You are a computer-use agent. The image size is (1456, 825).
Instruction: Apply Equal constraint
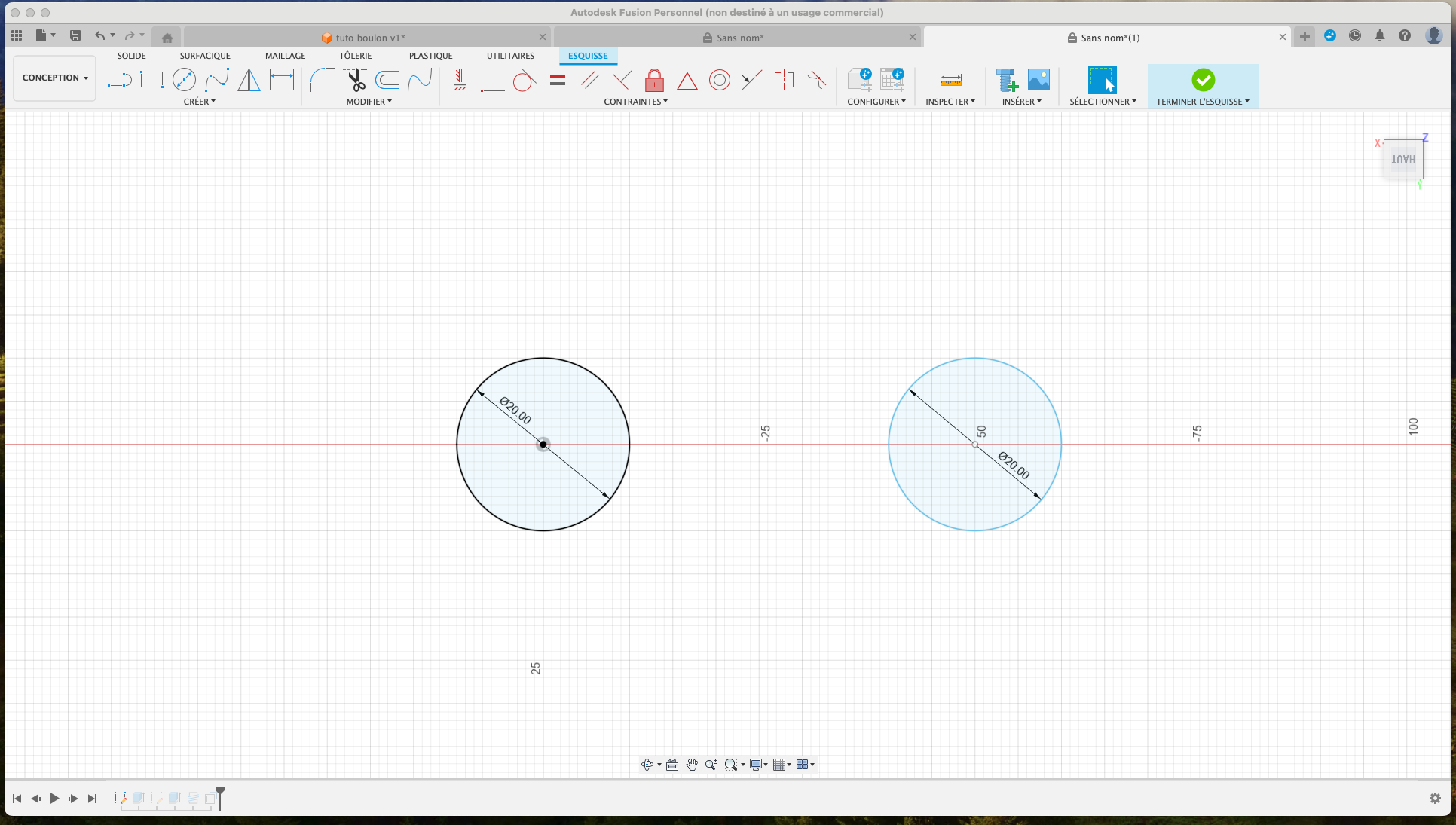(558, 80)
